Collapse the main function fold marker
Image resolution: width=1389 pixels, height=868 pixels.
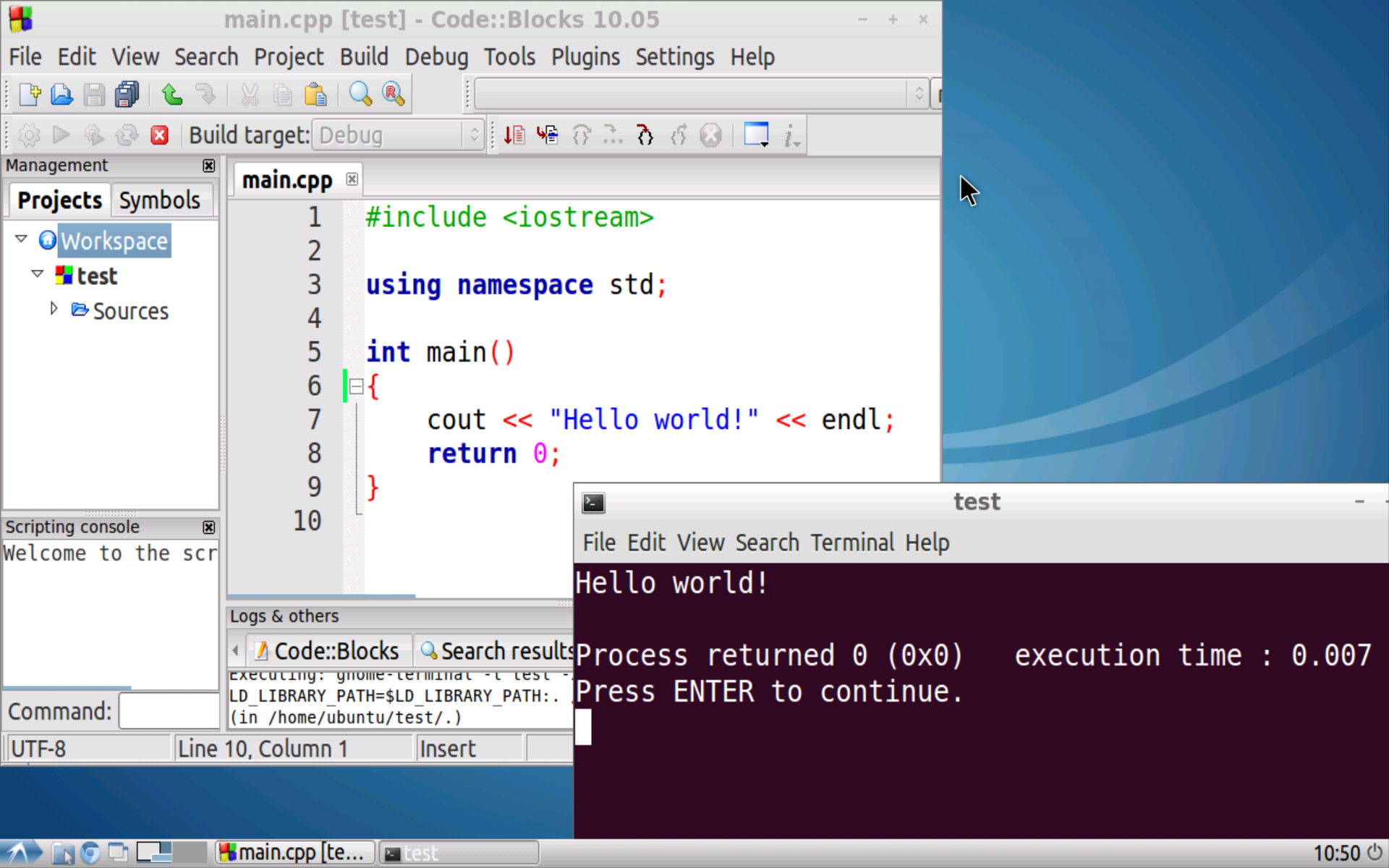356,387
